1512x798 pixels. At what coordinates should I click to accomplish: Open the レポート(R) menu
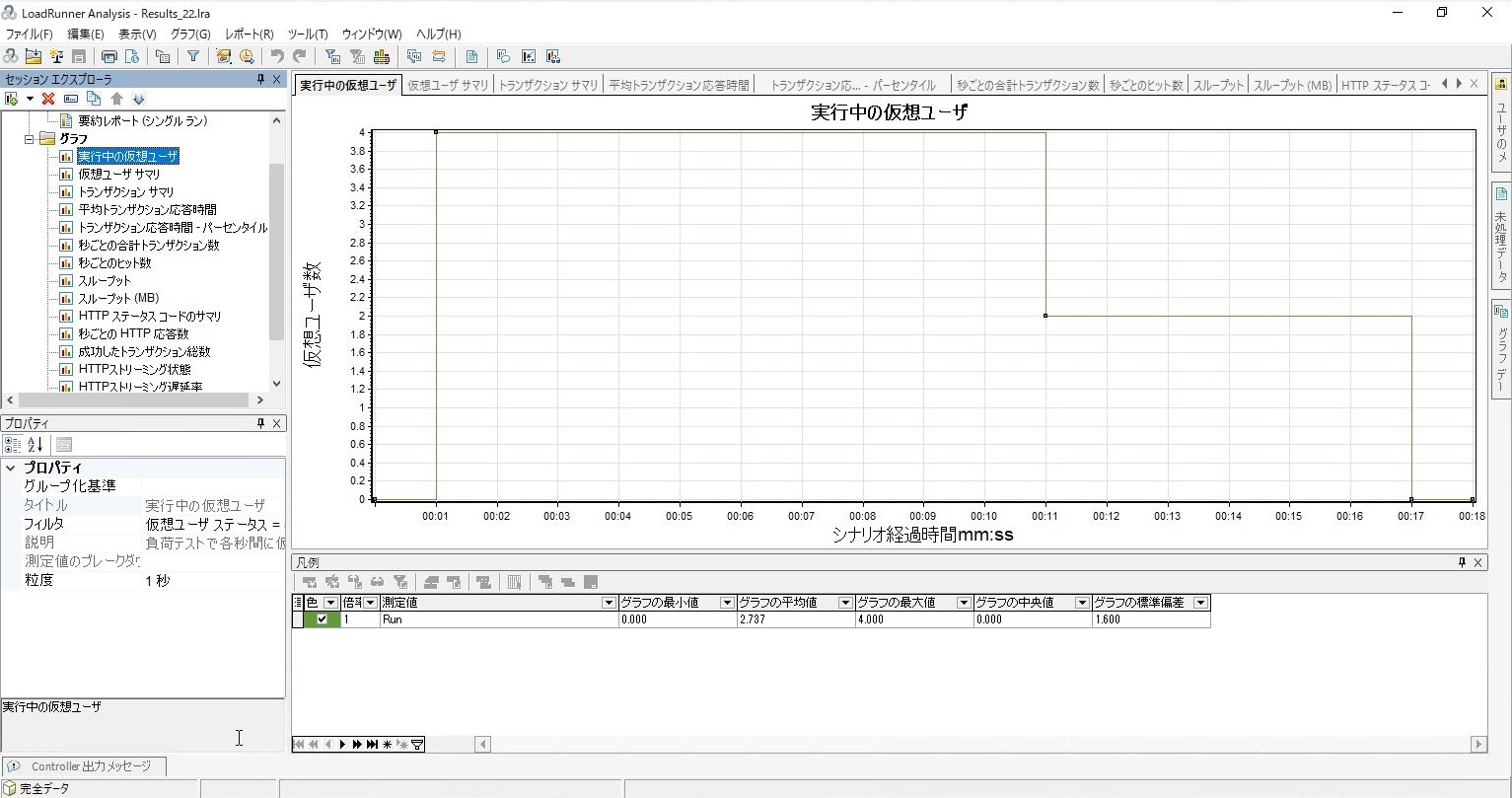[250, 34]
